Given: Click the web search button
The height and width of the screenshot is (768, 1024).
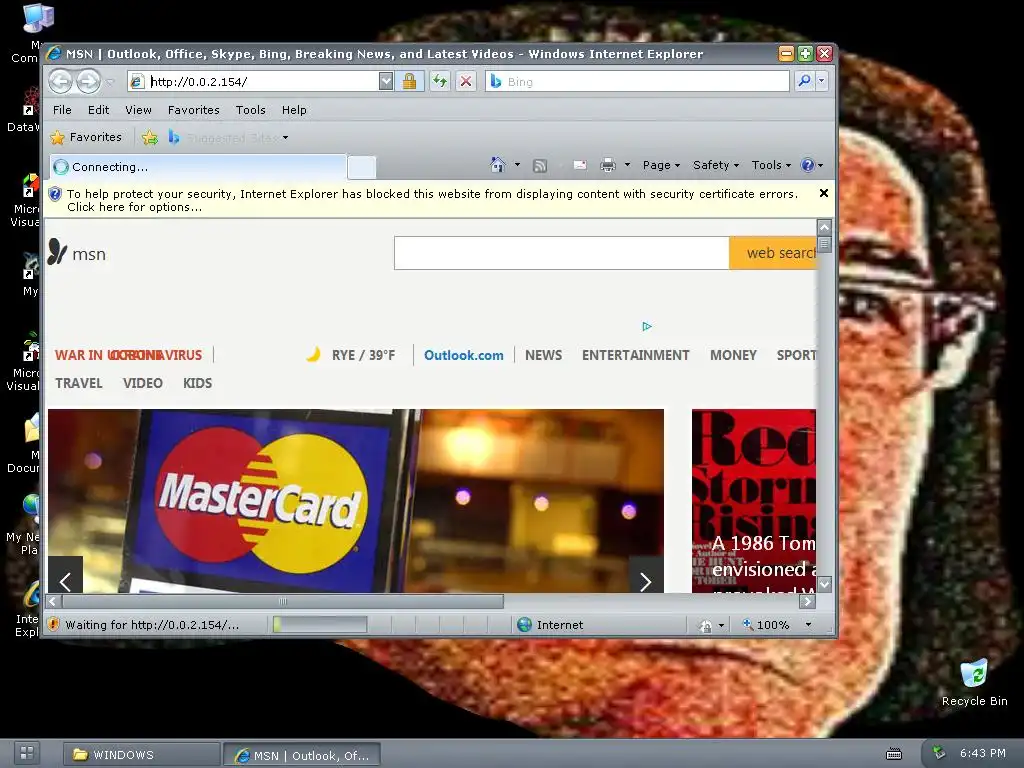Looking at the screenshot, I should 773,253.
